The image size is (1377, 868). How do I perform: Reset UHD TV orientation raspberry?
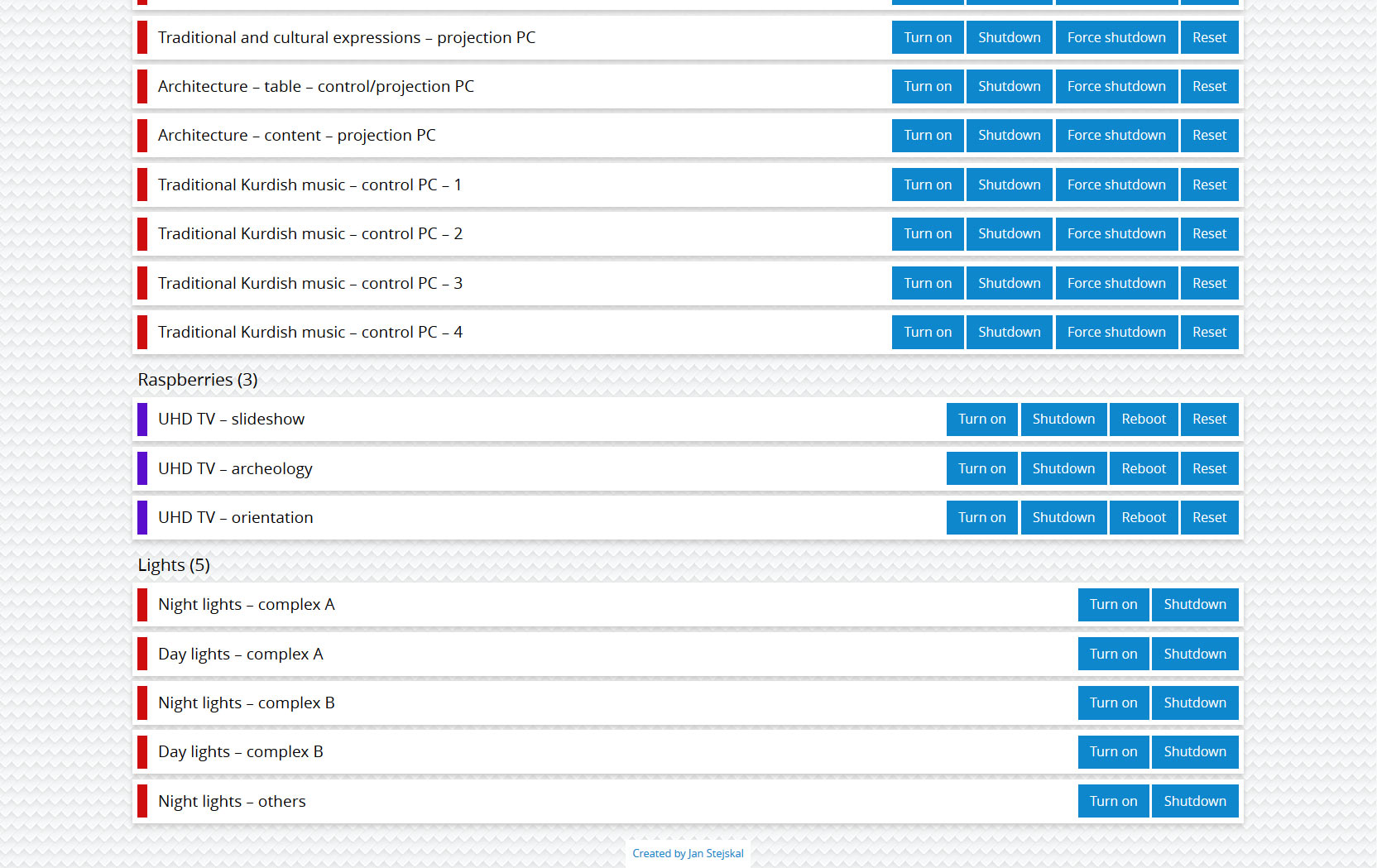point(1209,517)
